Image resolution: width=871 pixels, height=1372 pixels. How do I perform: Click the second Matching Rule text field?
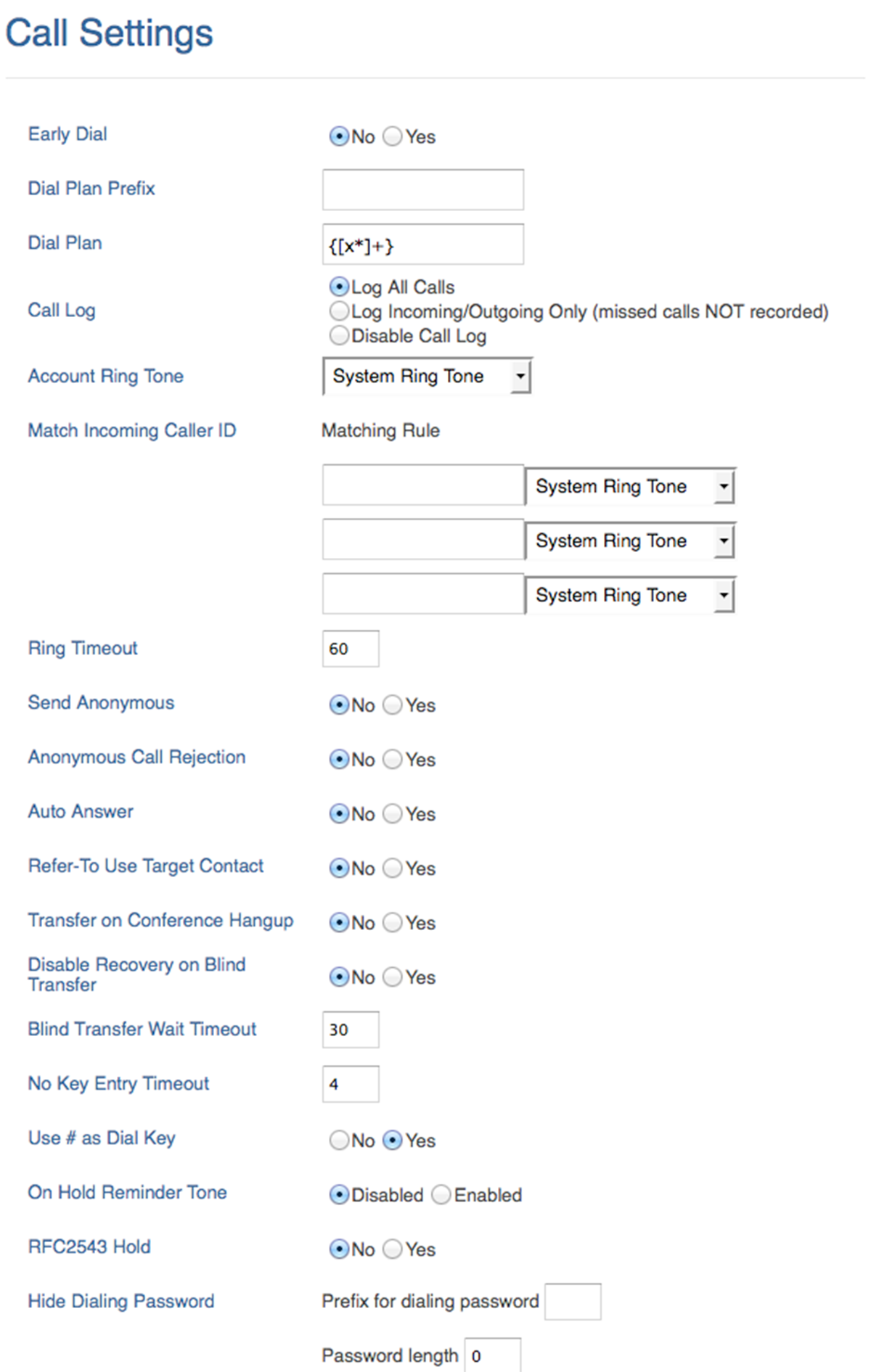coord(423,539)
